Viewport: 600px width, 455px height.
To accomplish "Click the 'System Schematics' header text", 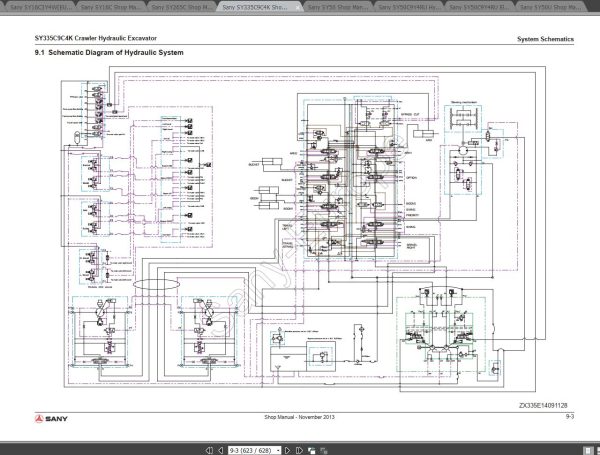I will click(x=545, y=39).
